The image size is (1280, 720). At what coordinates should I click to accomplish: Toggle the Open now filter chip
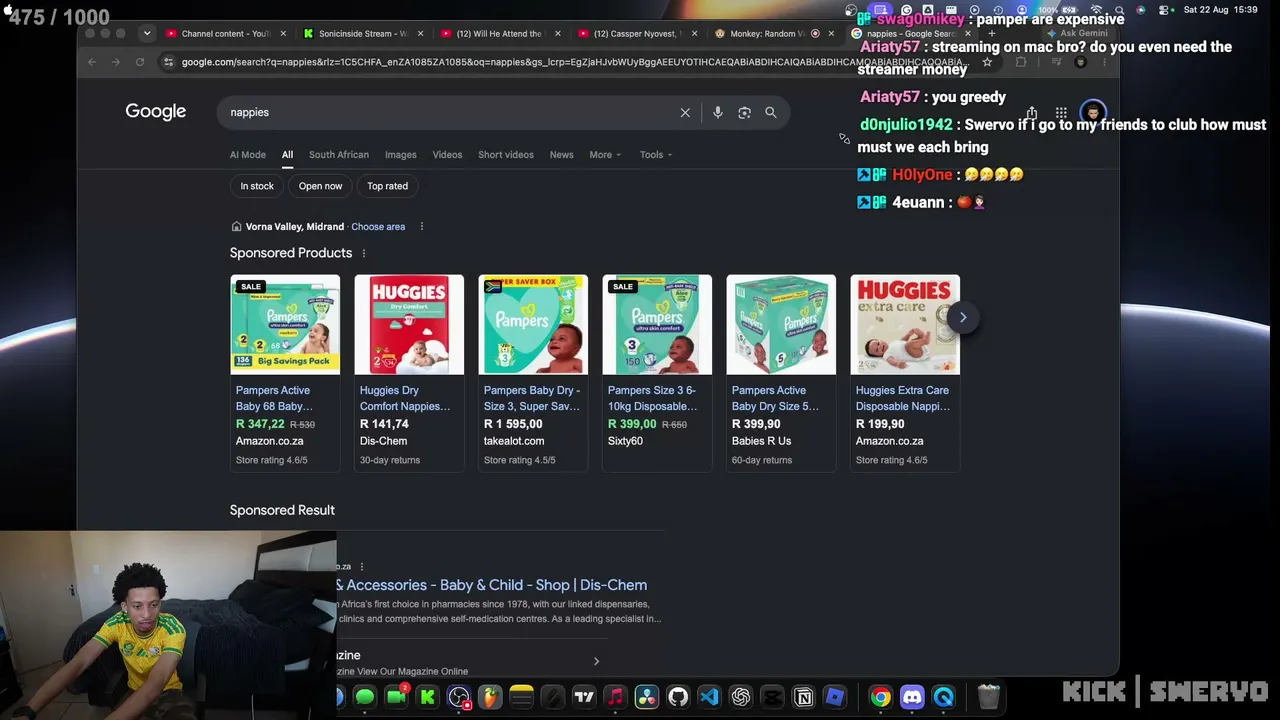tap(320, 186)
